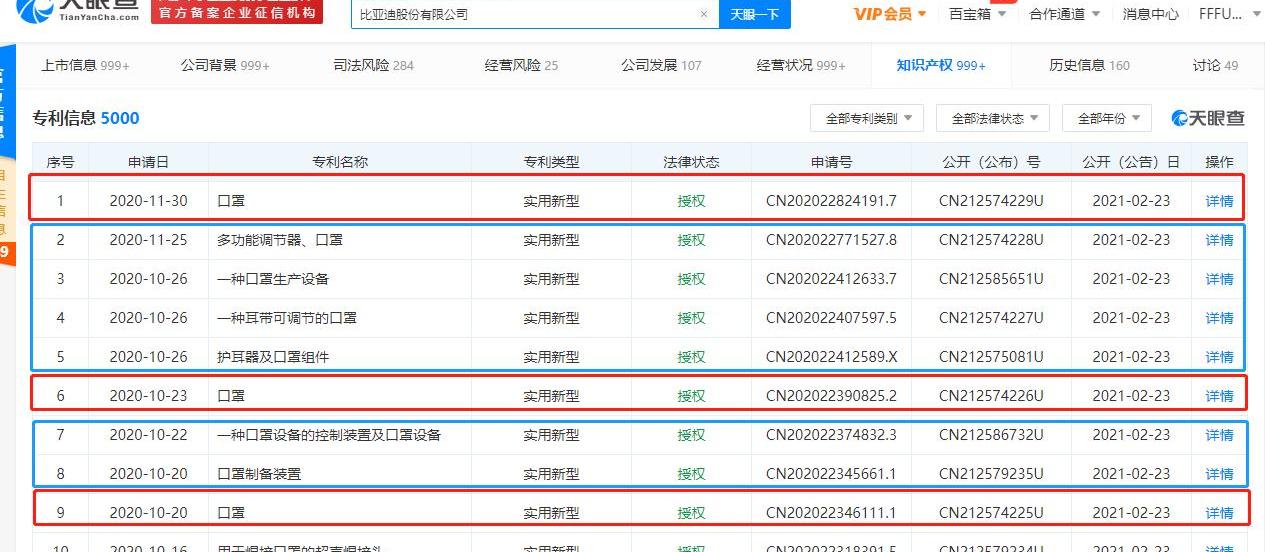Click the 专利信息 5000 section heading
This screenshot has width=1265, height=552.
86,118
